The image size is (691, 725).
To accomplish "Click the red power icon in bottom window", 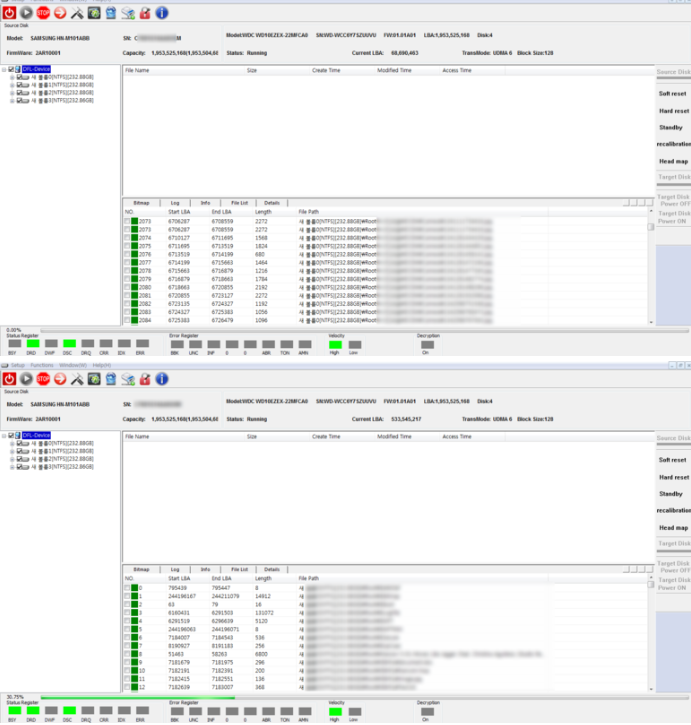I will (9, 379).
